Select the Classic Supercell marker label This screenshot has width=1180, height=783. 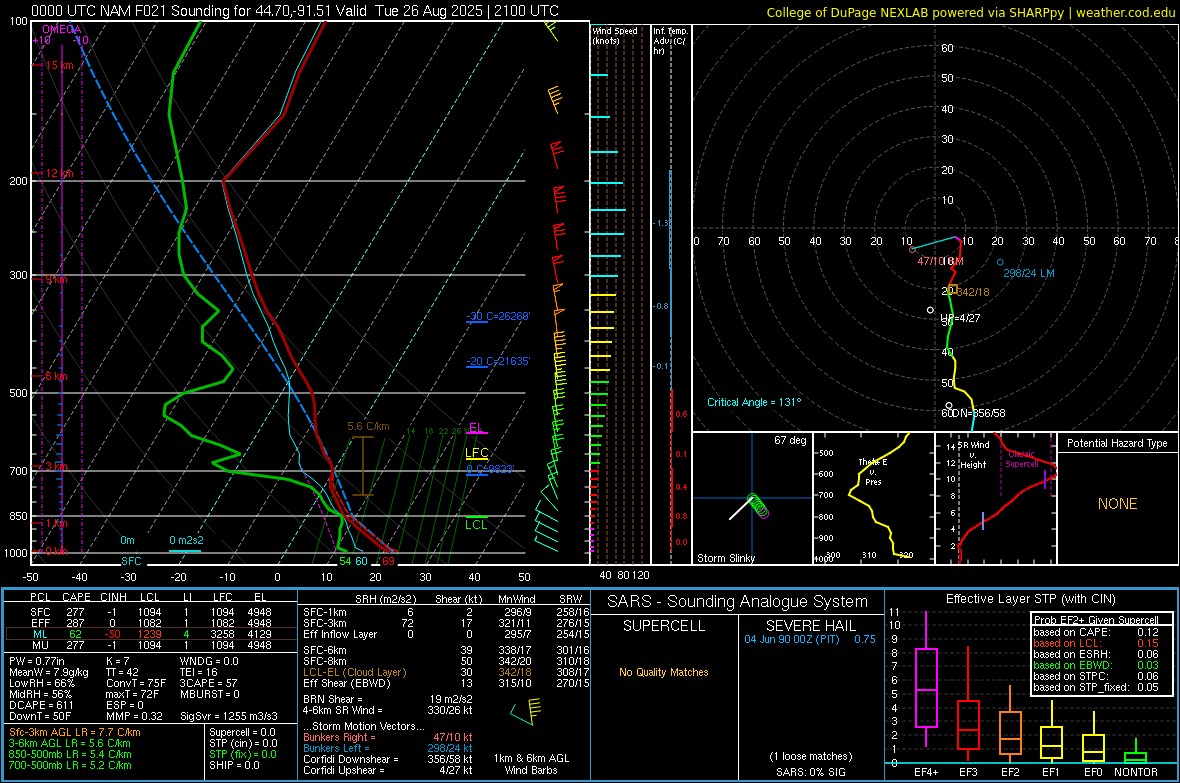(x=1021, y=459)
